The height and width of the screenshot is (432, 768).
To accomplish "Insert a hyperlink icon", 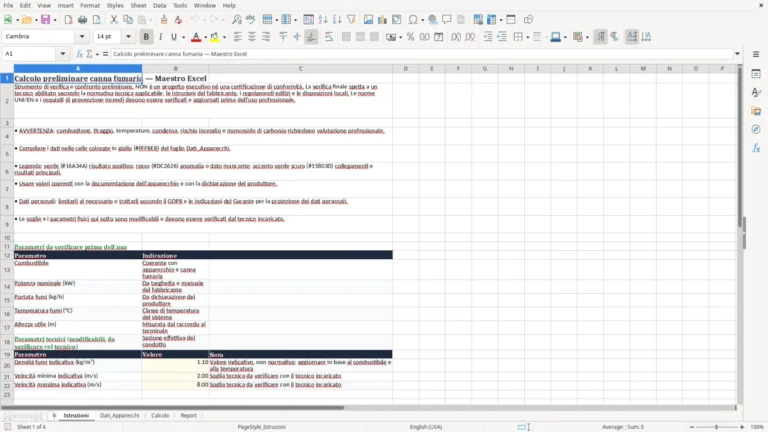I will click(432, 20).
